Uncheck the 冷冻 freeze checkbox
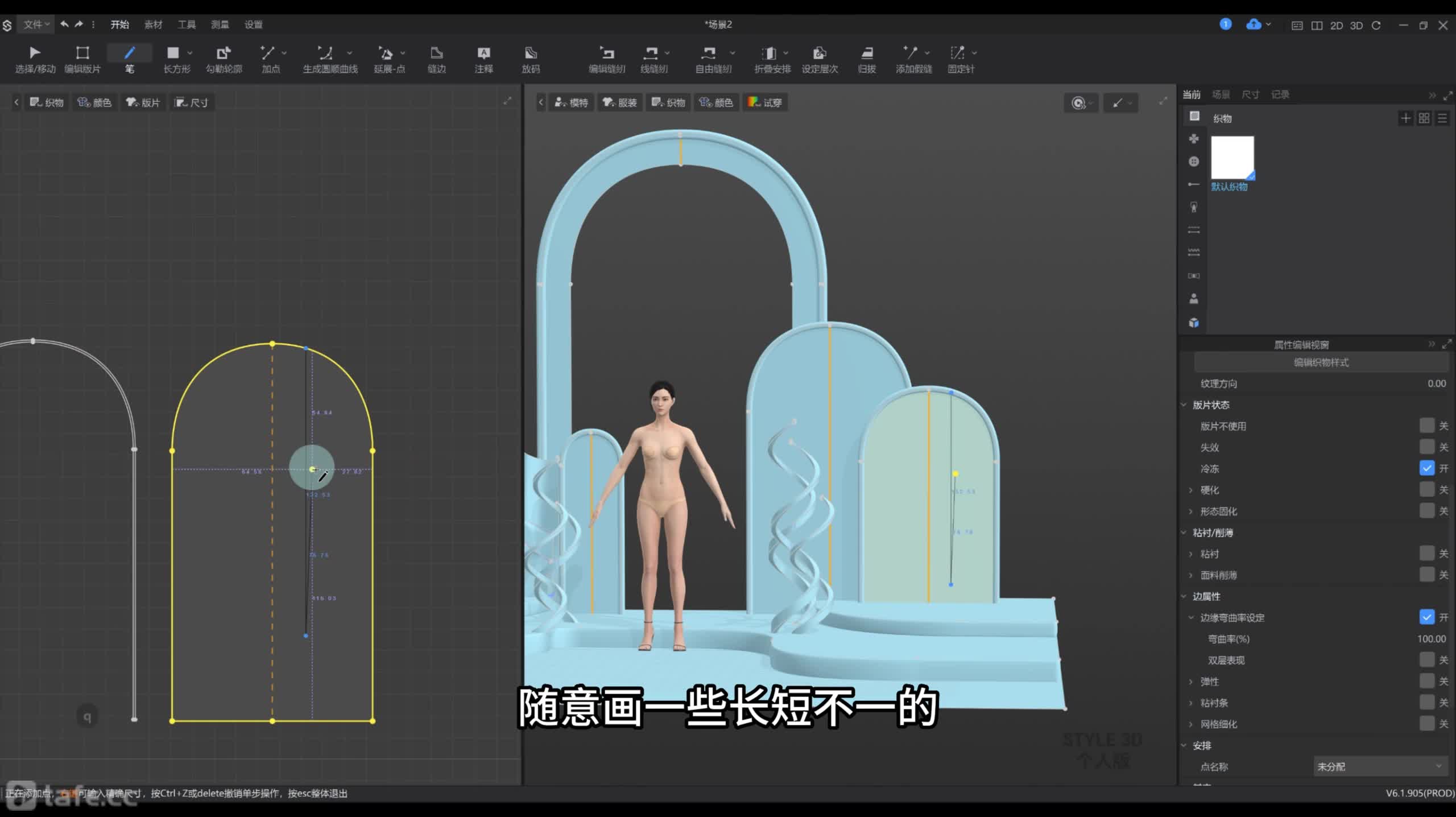 [1426, 468]
